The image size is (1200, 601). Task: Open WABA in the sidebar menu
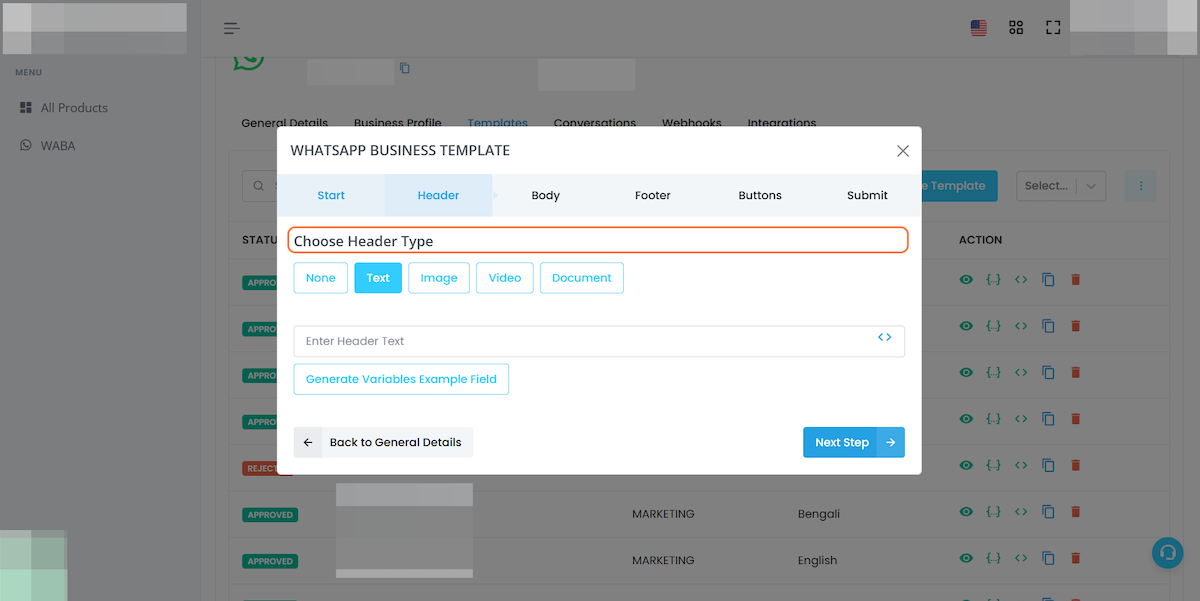[x=48, y=145]
